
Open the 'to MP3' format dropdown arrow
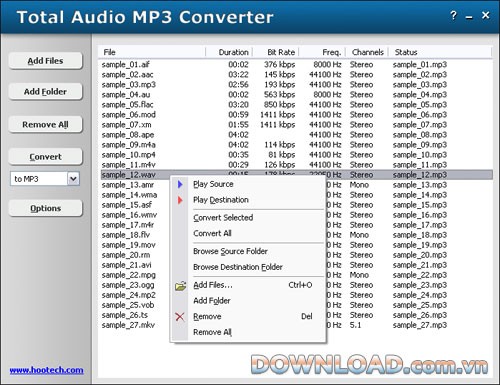[73, 179]
